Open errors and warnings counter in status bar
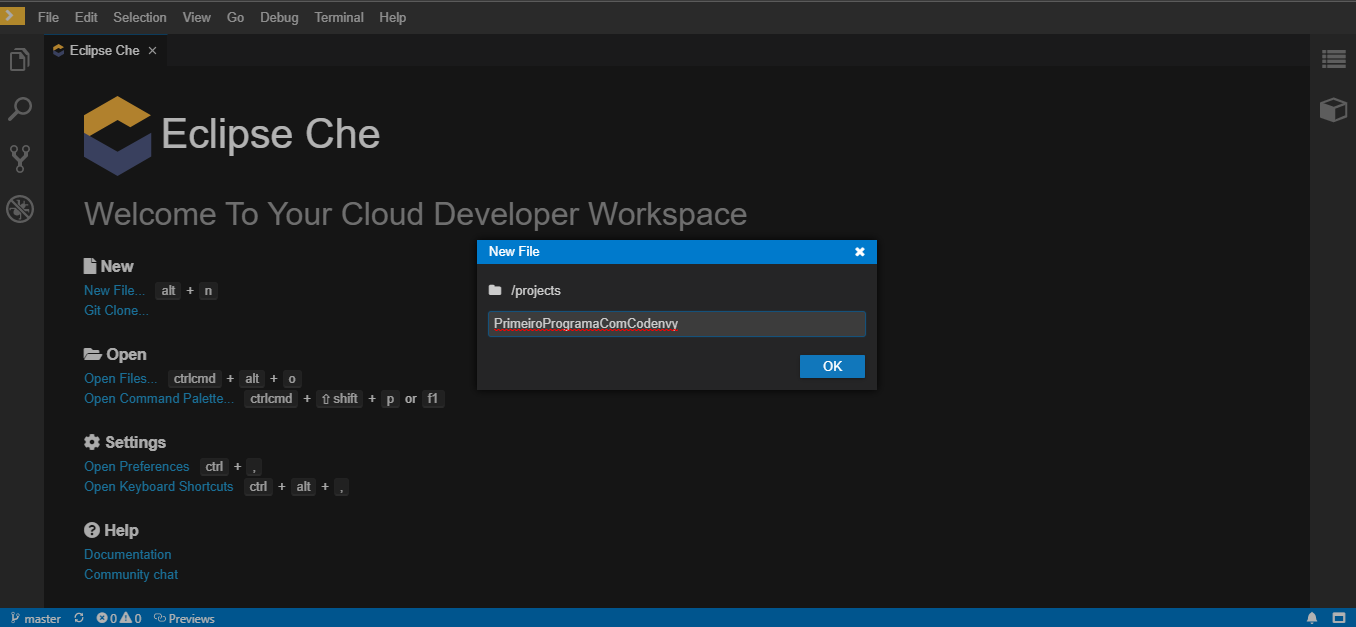Screen dimensions: 1356x627 pos(119,618)
